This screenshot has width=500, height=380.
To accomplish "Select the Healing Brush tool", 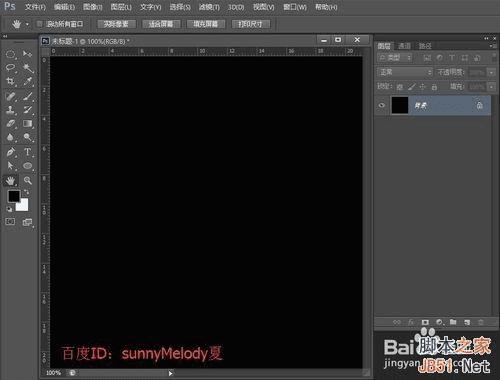I will pyautogui.click(x=11, y=96).
